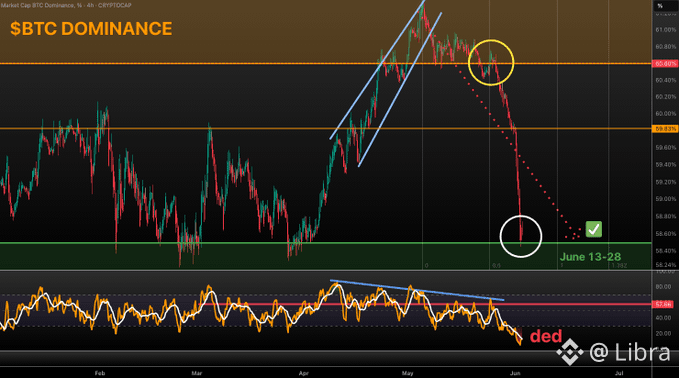This screenshot has height=378, width=679.
Task: Click the $BTC DOMINANCE text annotation
Action: click(91, 29)
